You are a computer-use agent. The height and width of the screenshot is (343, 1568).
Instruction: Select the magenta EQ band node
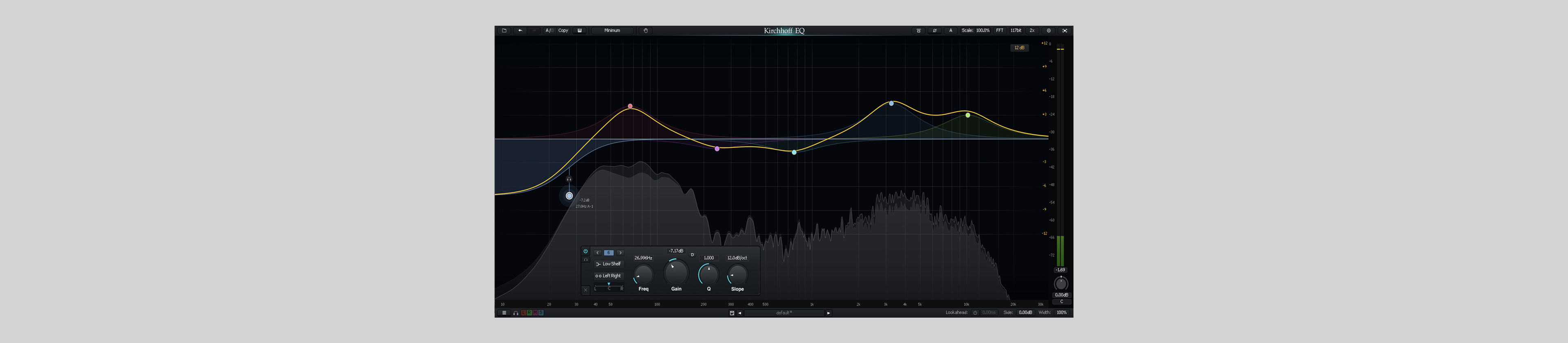tap(717, 148)
